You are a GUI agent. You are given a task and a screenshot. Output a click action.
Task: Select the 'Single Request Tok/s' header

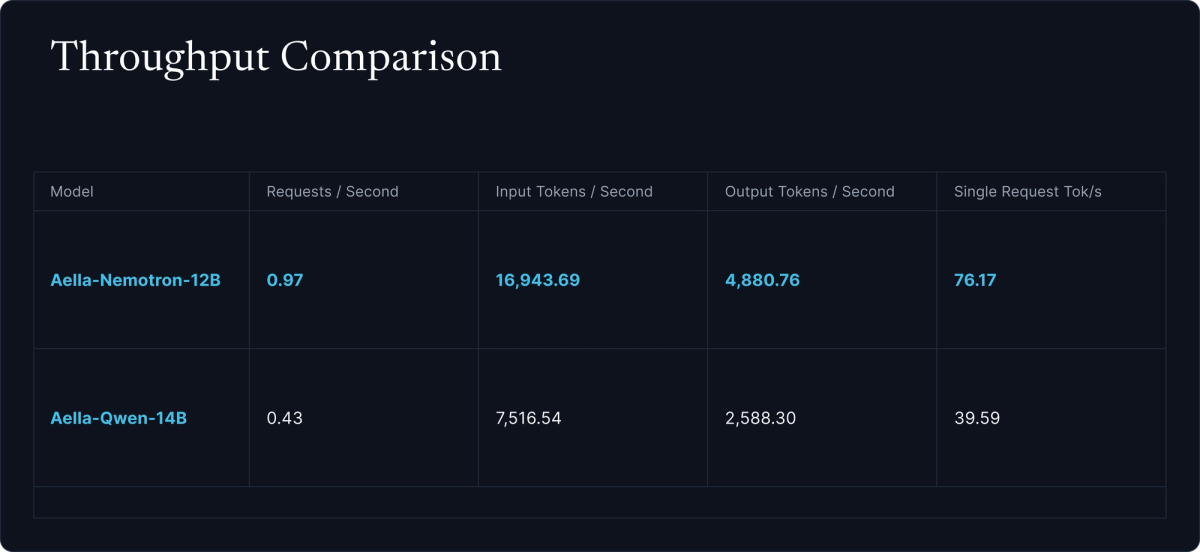[x=1027, y=191]
